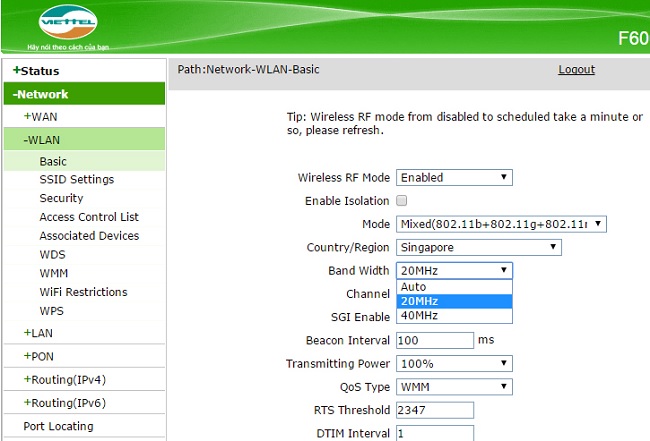Open the Country/Region dropdown
Viewport: 650px width, 441px height.
(478, 247)
